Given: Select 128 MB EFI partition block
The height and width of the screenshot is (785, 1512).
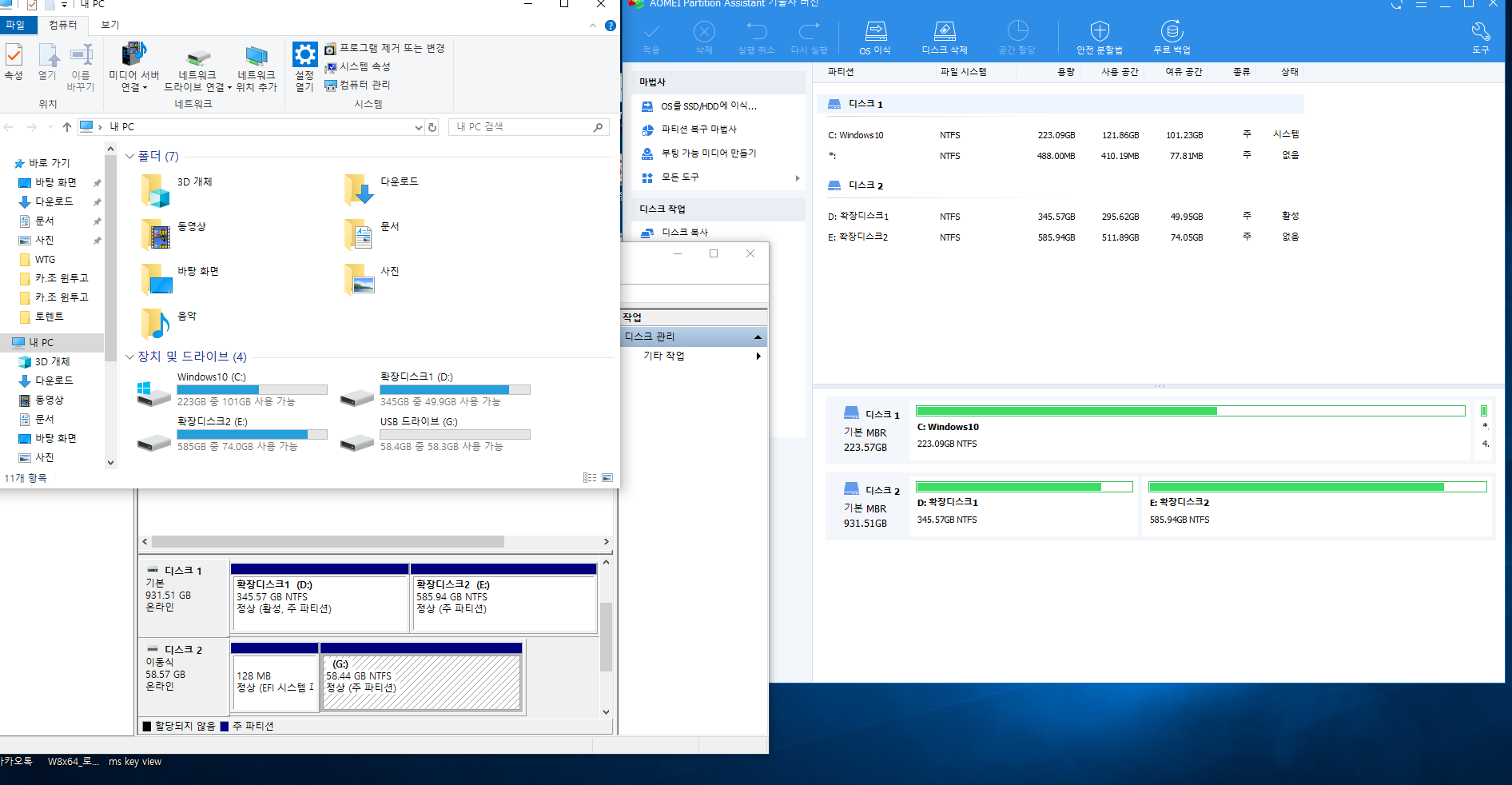Looking at the screenshot, I should coord(274,677).
